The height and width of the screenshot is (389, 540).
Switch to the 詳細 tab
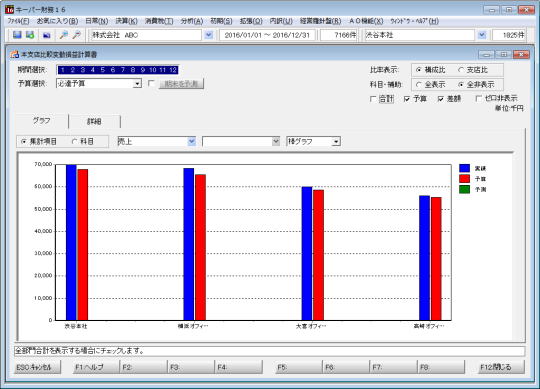[x=94, y=121]
